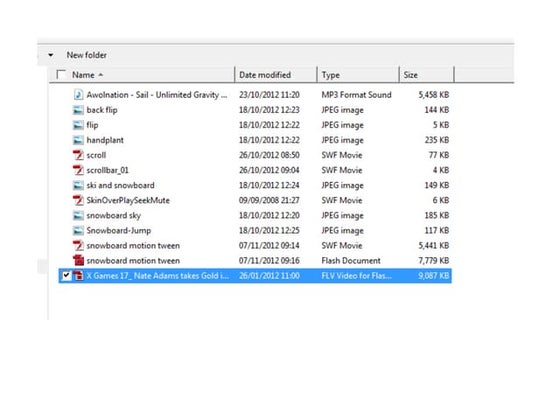Select the file named 'scrollbar_01'
This screenshot has height=420, width=560.
[108, 170]
